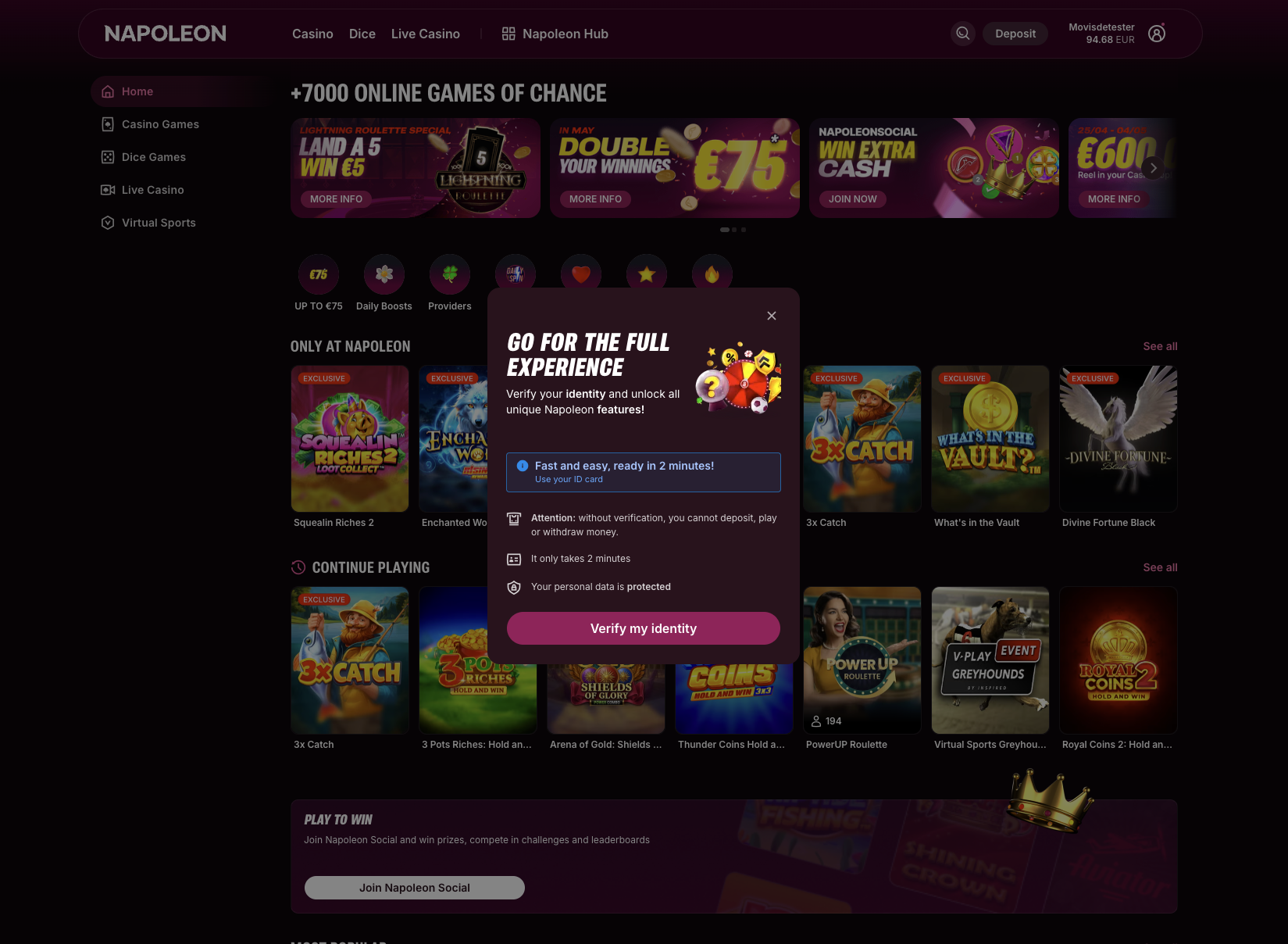The height and width of the screenshot is (944, 1288).
Task: Open Dice in the top navigation
Action: [x=362, y=34]
